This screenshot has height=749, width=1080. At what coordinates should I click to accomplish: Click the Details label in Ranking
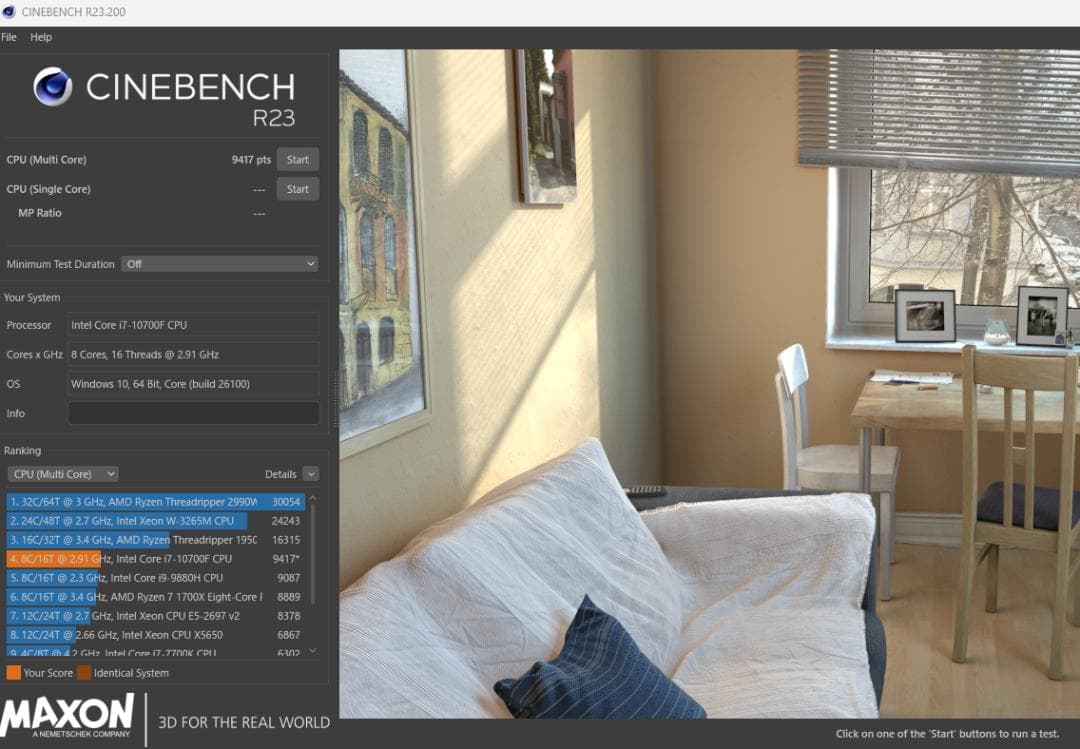pos(280,474)
